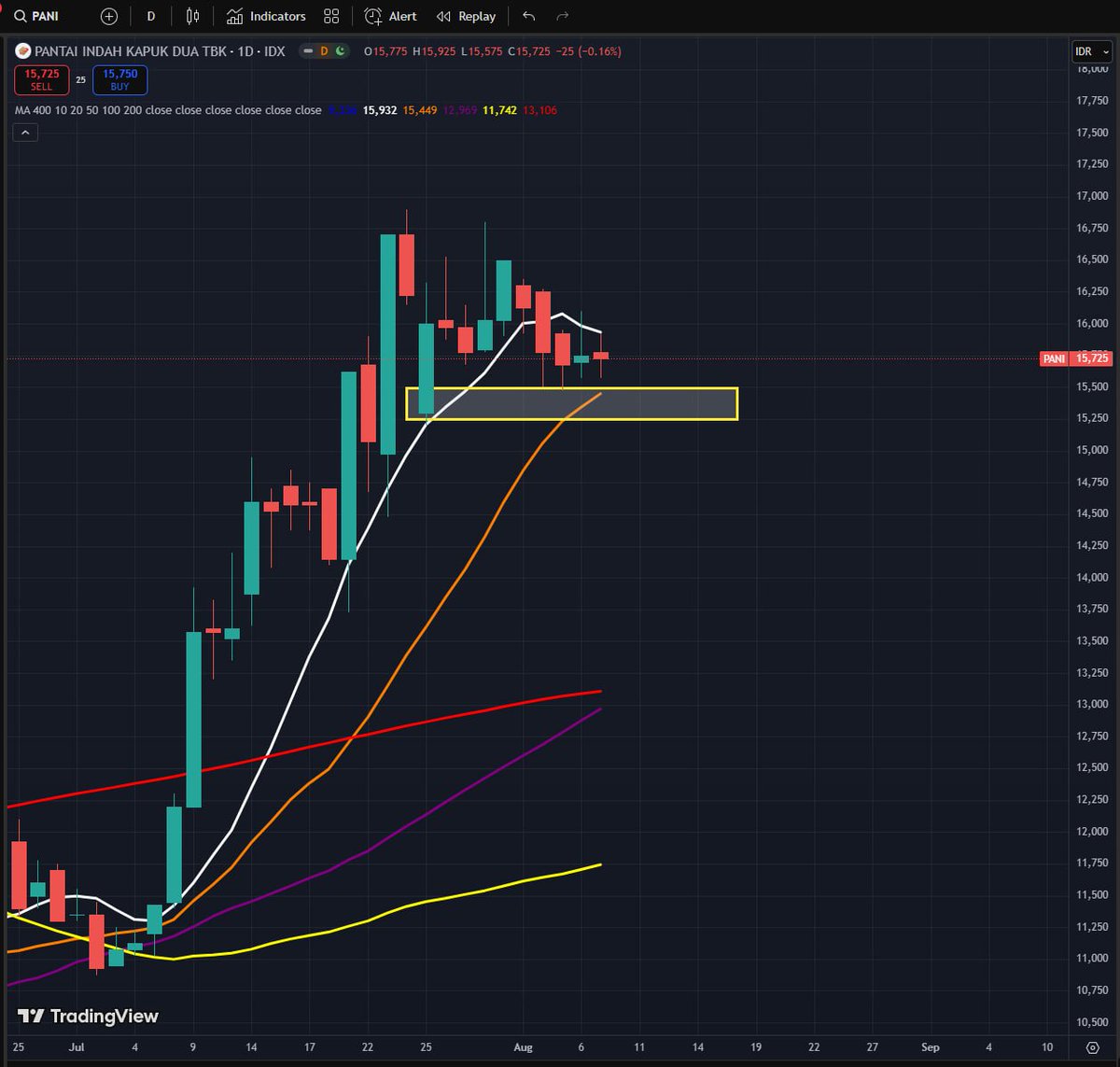Select the Replay menu item
This screenshot has width=1120, height=1067.
coord(465,16)
